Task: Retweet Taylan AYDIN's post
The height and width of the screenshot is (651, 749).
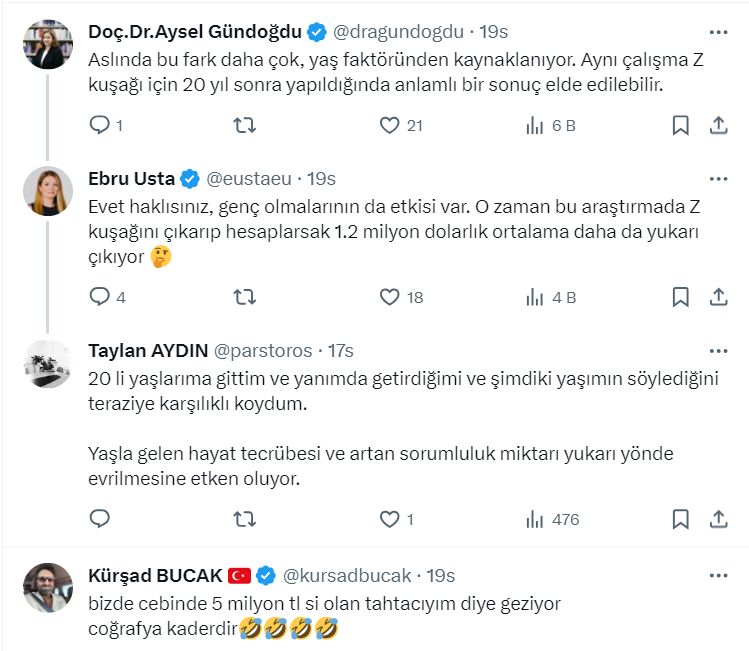Action: tap(244, 520)
